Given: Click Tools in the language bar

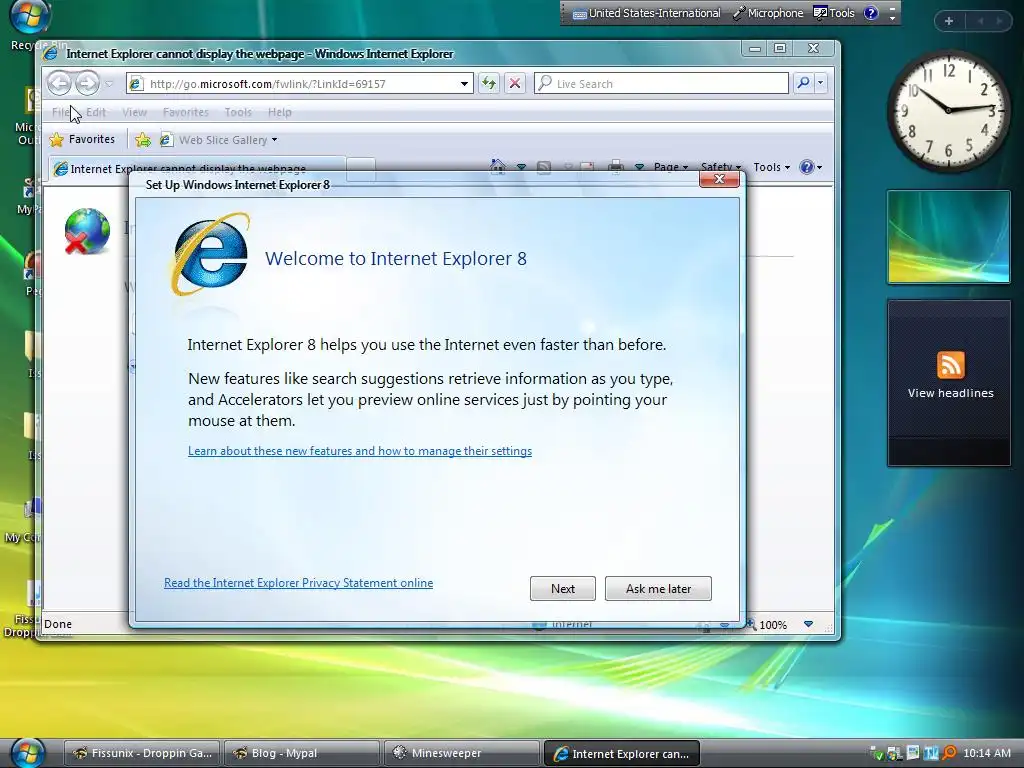Looking at the screenshot, I should point(834,13).
